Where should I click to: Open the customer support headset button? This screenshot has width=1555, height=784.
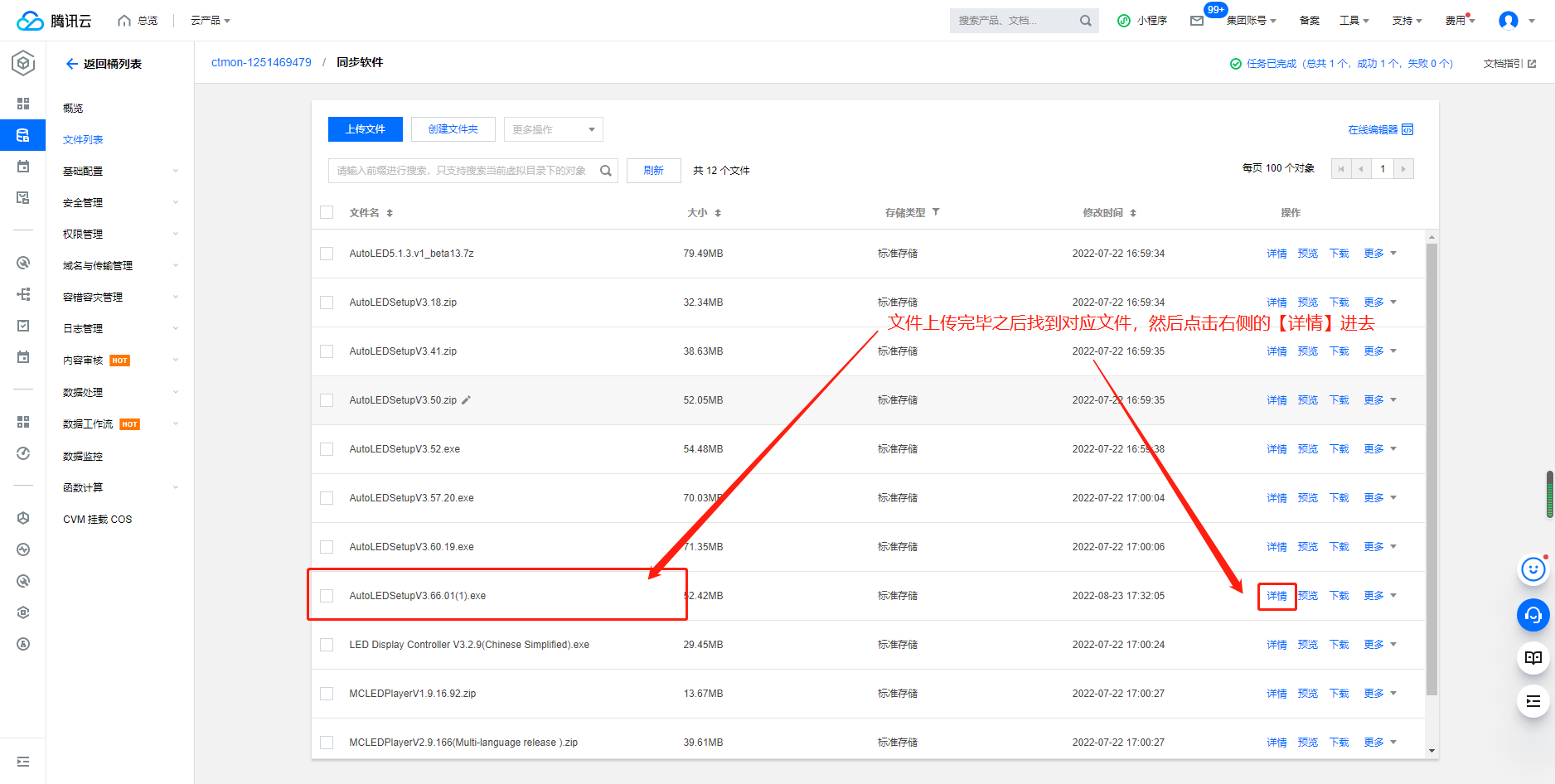tap(1533, 615)
